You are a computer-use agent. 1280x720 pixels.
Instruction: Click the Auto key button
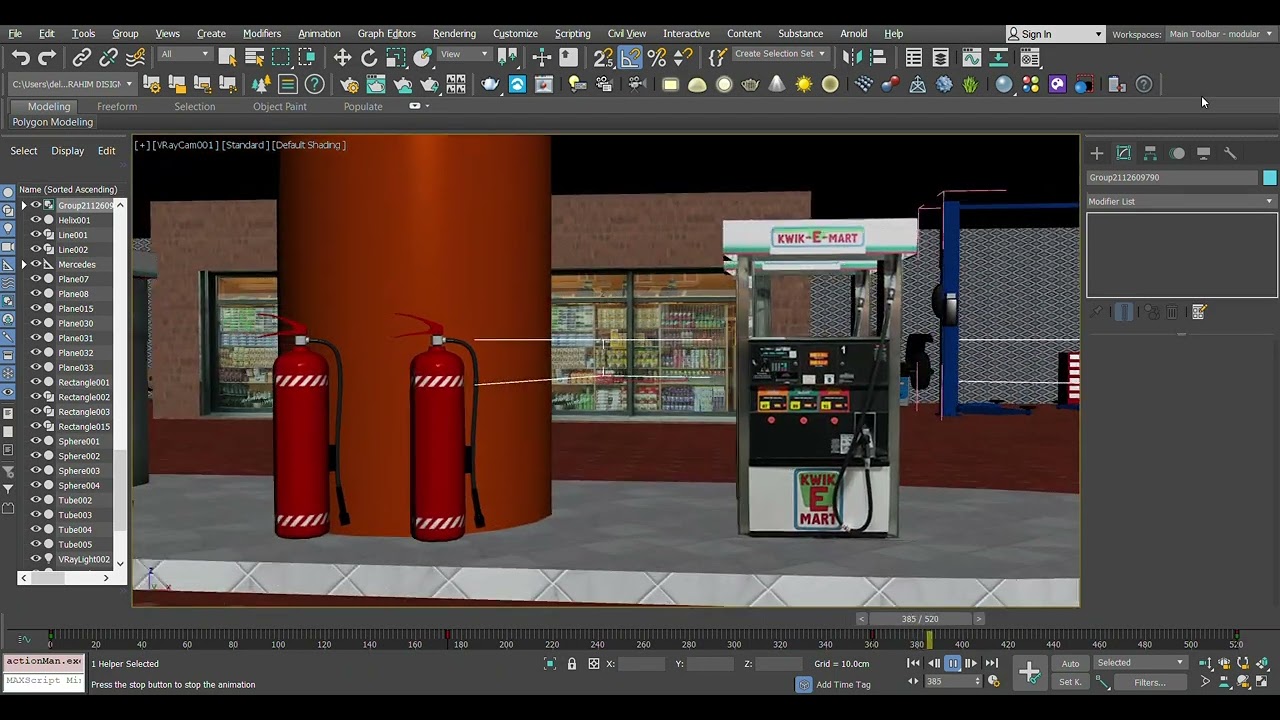(x=1070, y=664)
